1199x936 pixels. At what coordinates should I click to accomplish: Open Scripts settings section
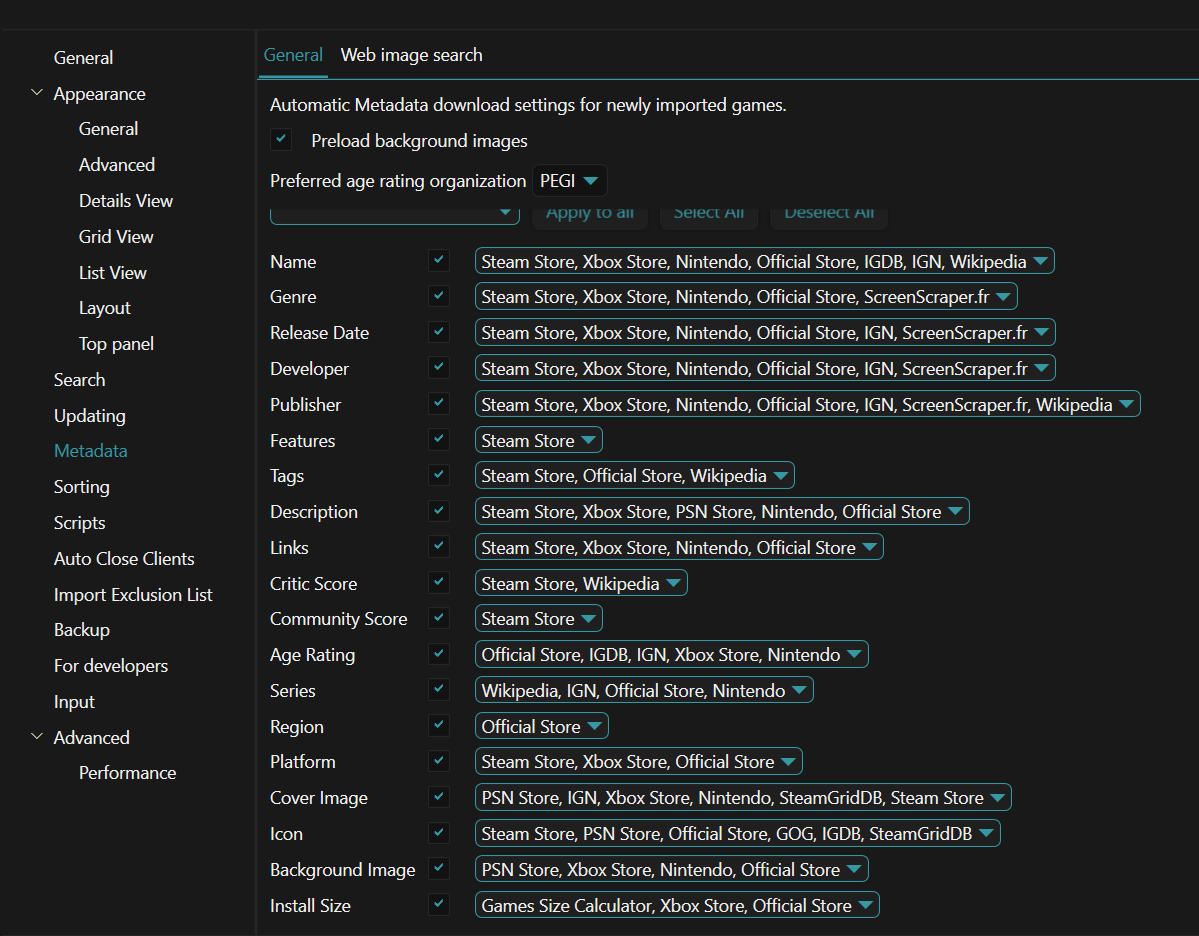[80, 523]
